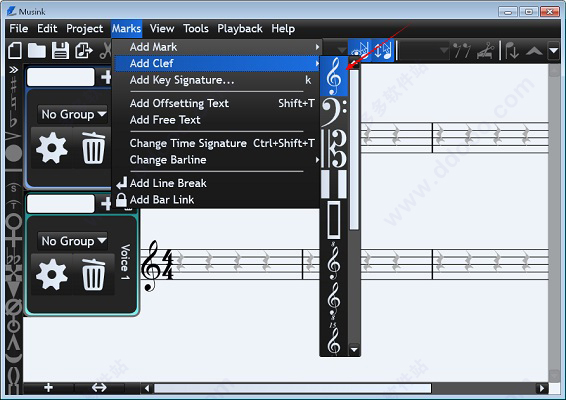The height and width of the screenshot is (400, 566).
Task: Save the project with floppy icon
Action: click(x=60, y=51)
